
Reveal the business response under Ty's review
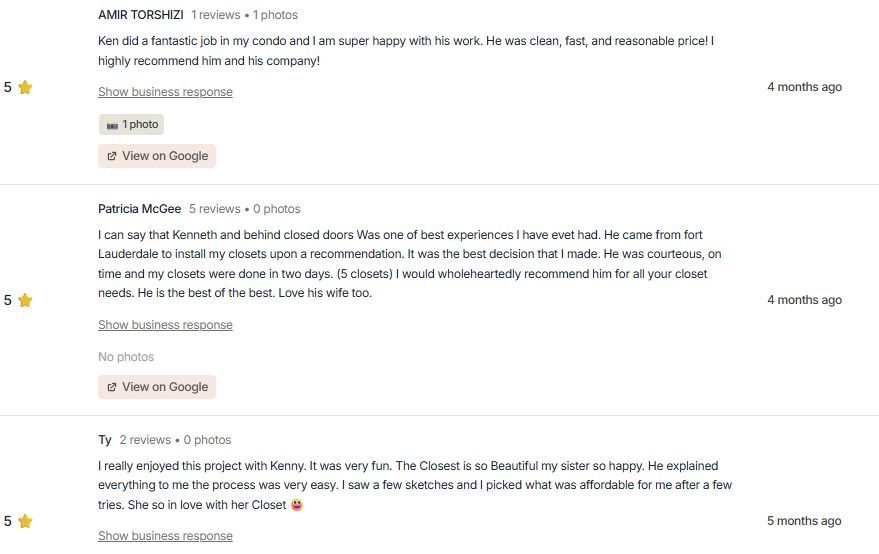click(x=165, y=536)
